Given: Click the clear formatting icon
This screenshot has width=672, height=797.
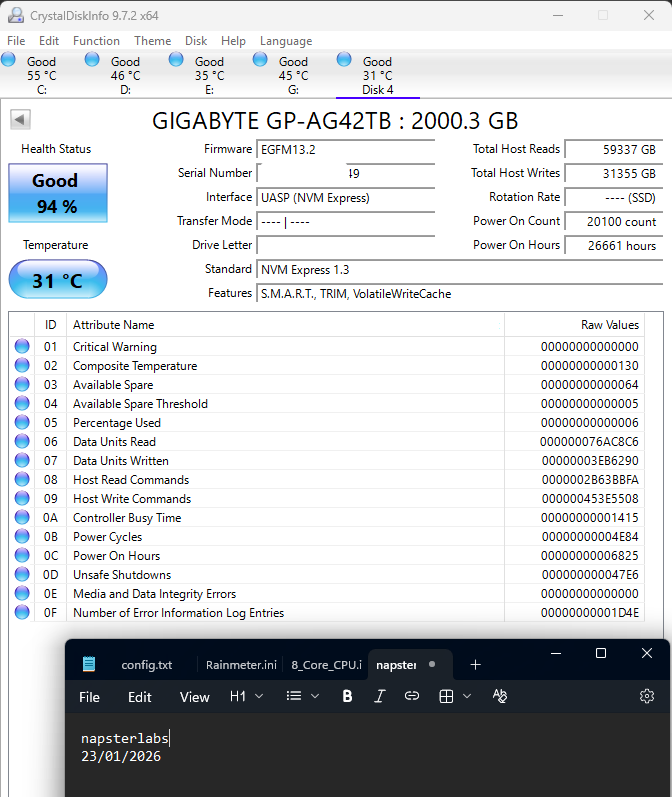Looking at the screenshot, I should [500, 696].
